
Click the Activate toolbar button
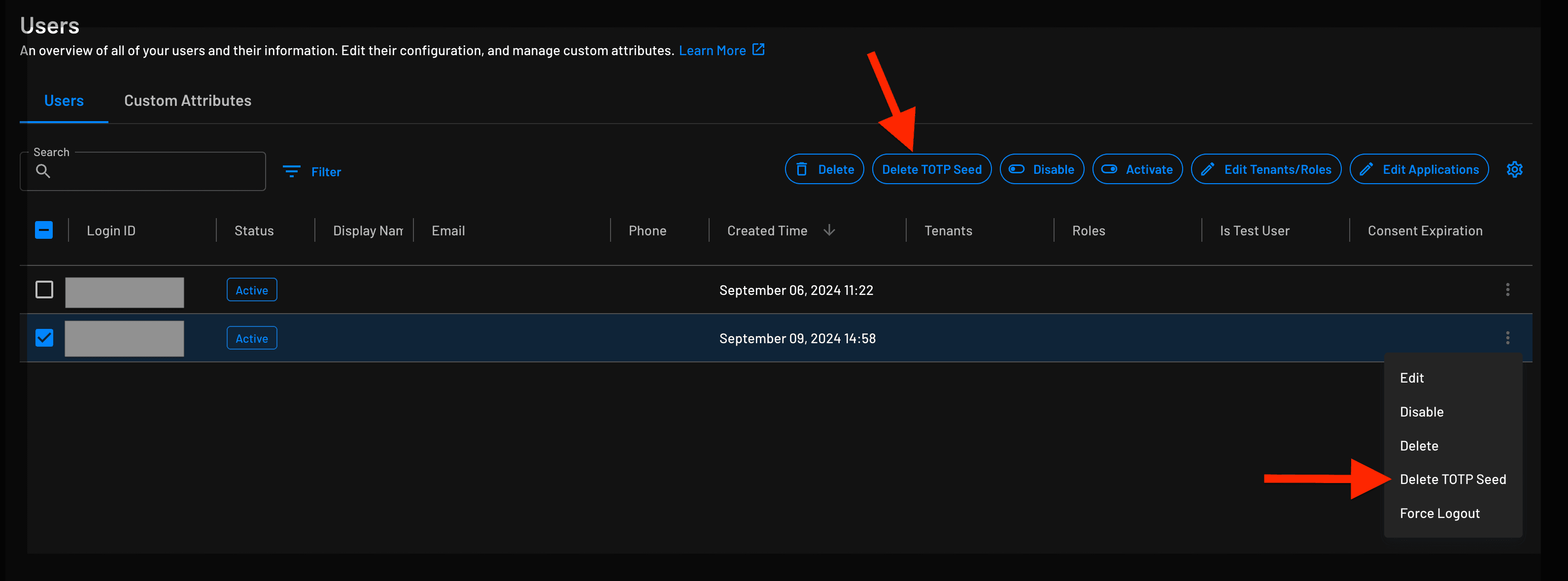tap(1137, 169)
